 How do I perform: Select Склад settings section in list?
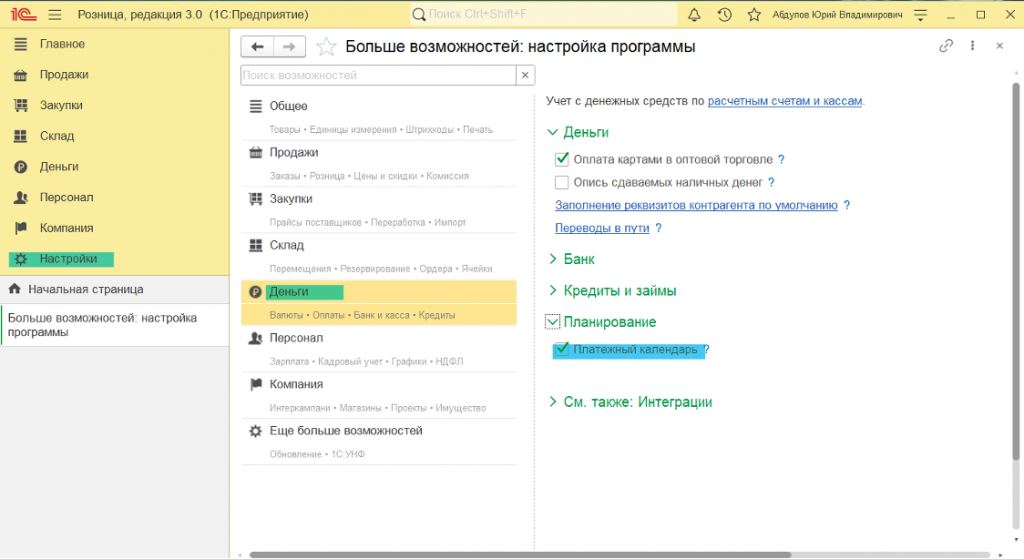click(379, 256)
